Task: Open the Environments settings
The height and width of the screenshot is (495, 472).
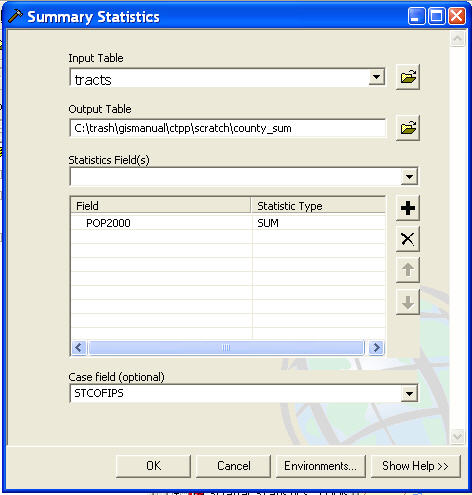Action: click(x=321, y=466)
